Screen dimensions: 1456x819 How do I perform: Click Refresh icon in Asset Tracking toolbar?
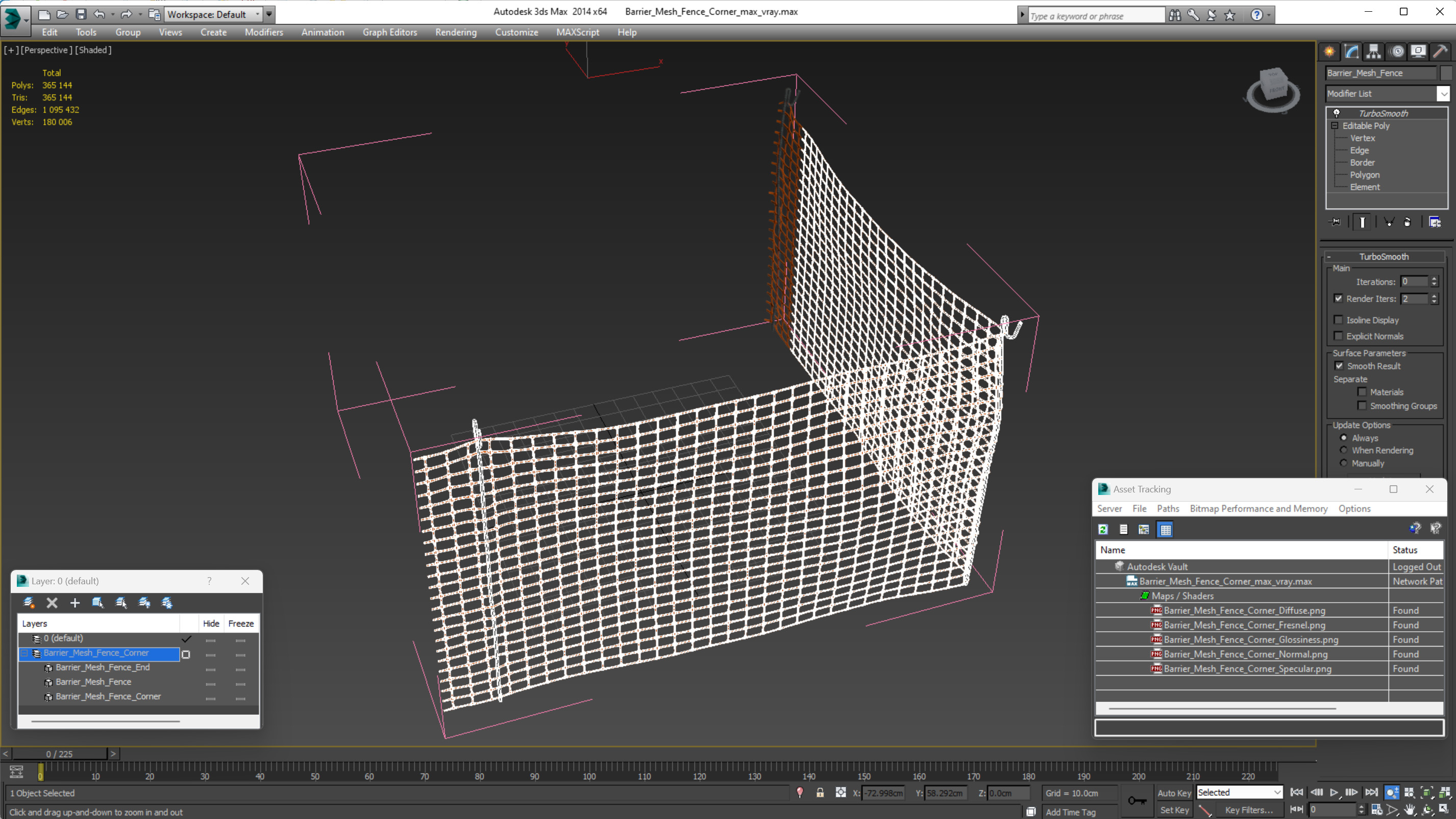coord(1103,529)
